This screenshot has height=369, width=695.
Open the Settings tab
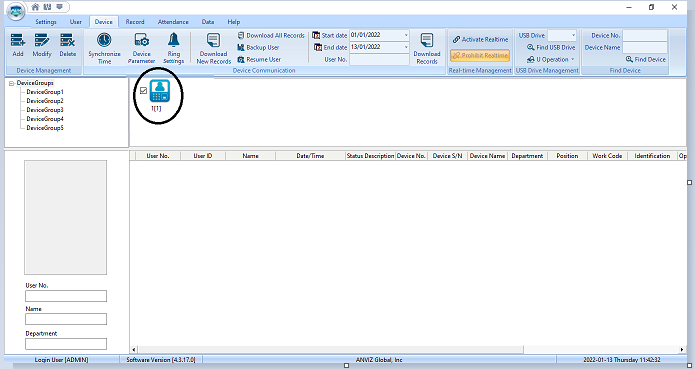click(x=46, y=22)
